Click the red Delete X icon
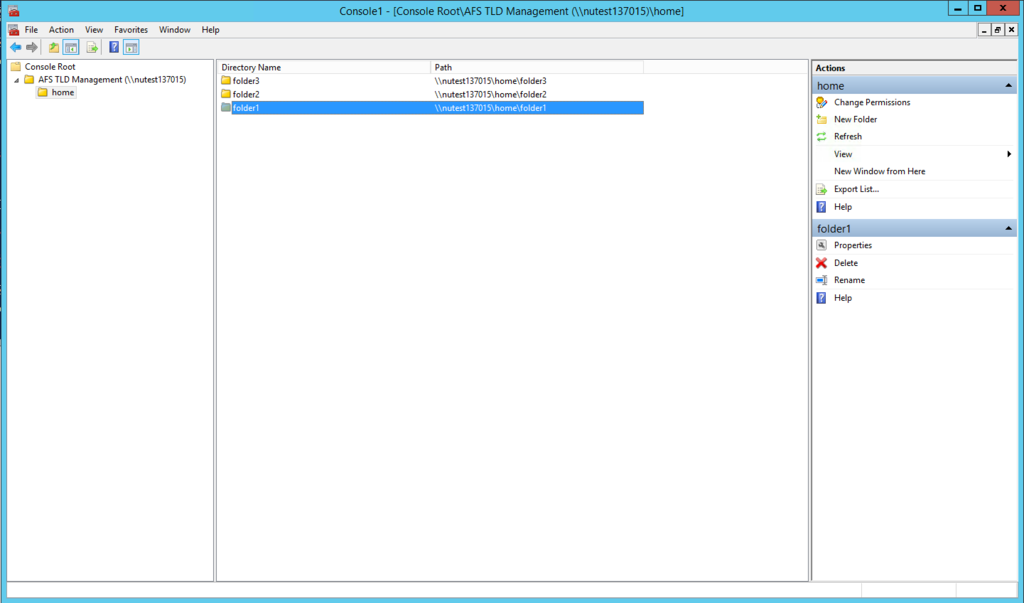The image size is (1024, 603). [822, 263]
